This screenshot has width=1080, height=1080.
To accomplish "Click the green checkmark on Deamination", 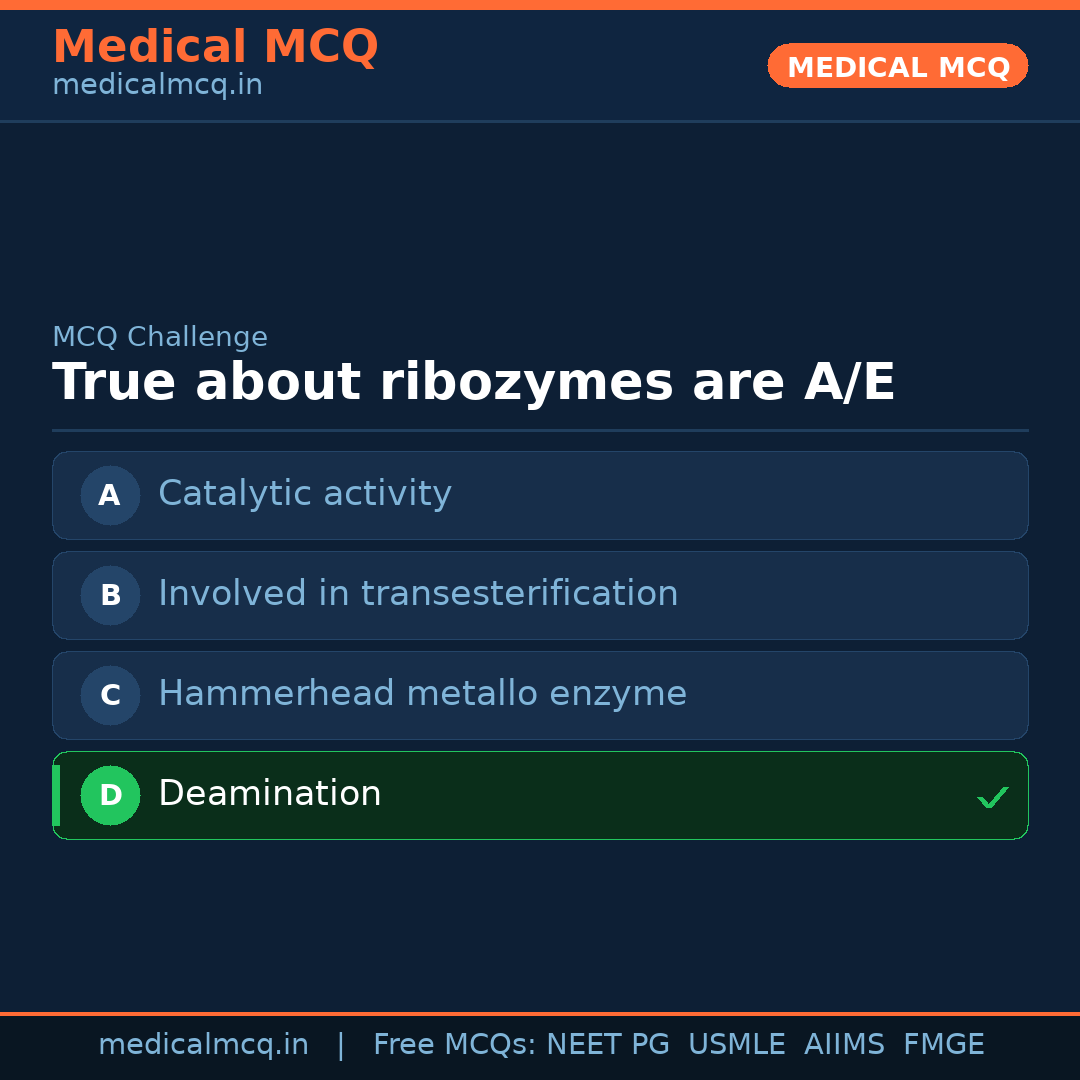I will [x=992, y=797].
